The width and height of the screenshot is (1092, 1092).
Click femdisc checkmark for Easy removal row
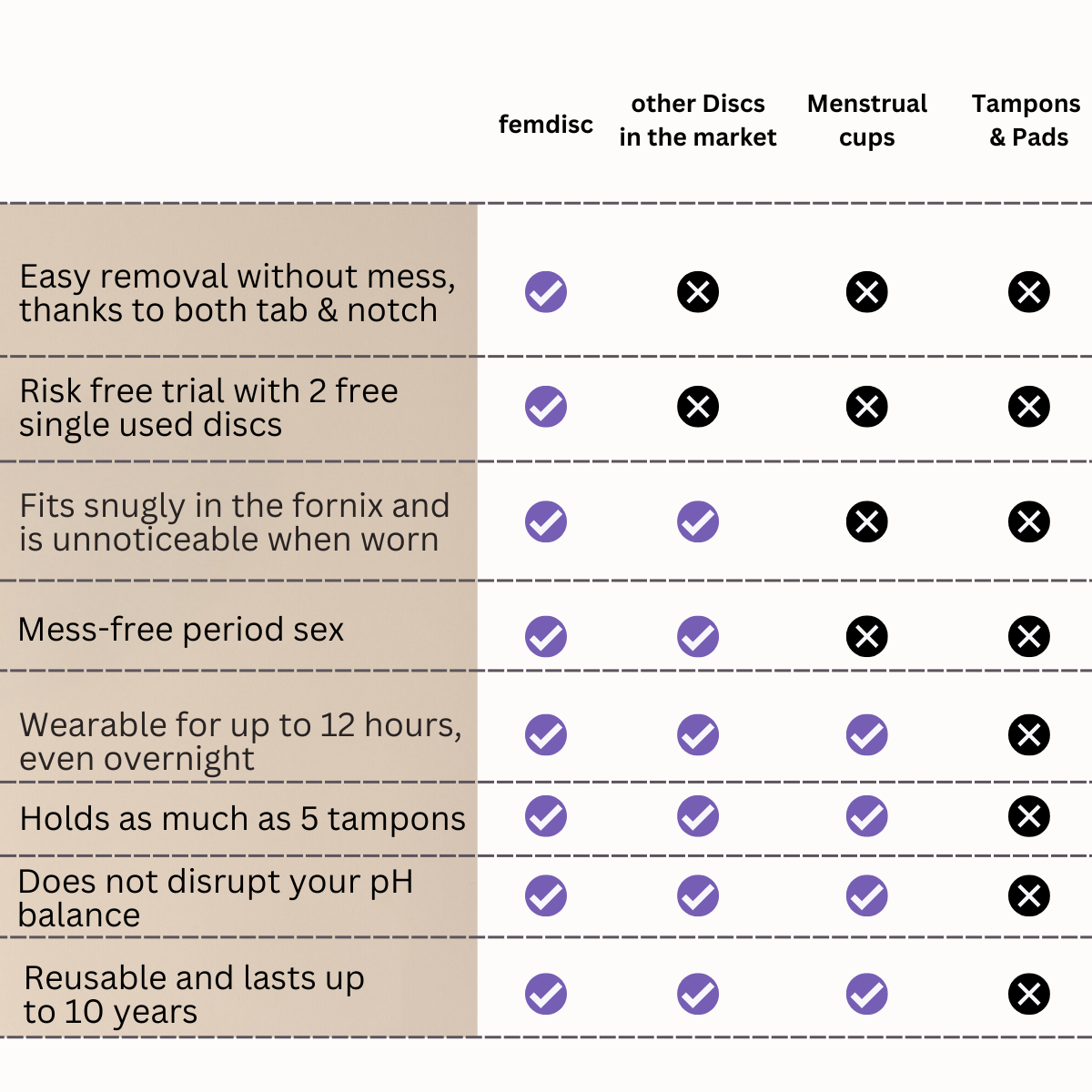click(x=546, y=292)
